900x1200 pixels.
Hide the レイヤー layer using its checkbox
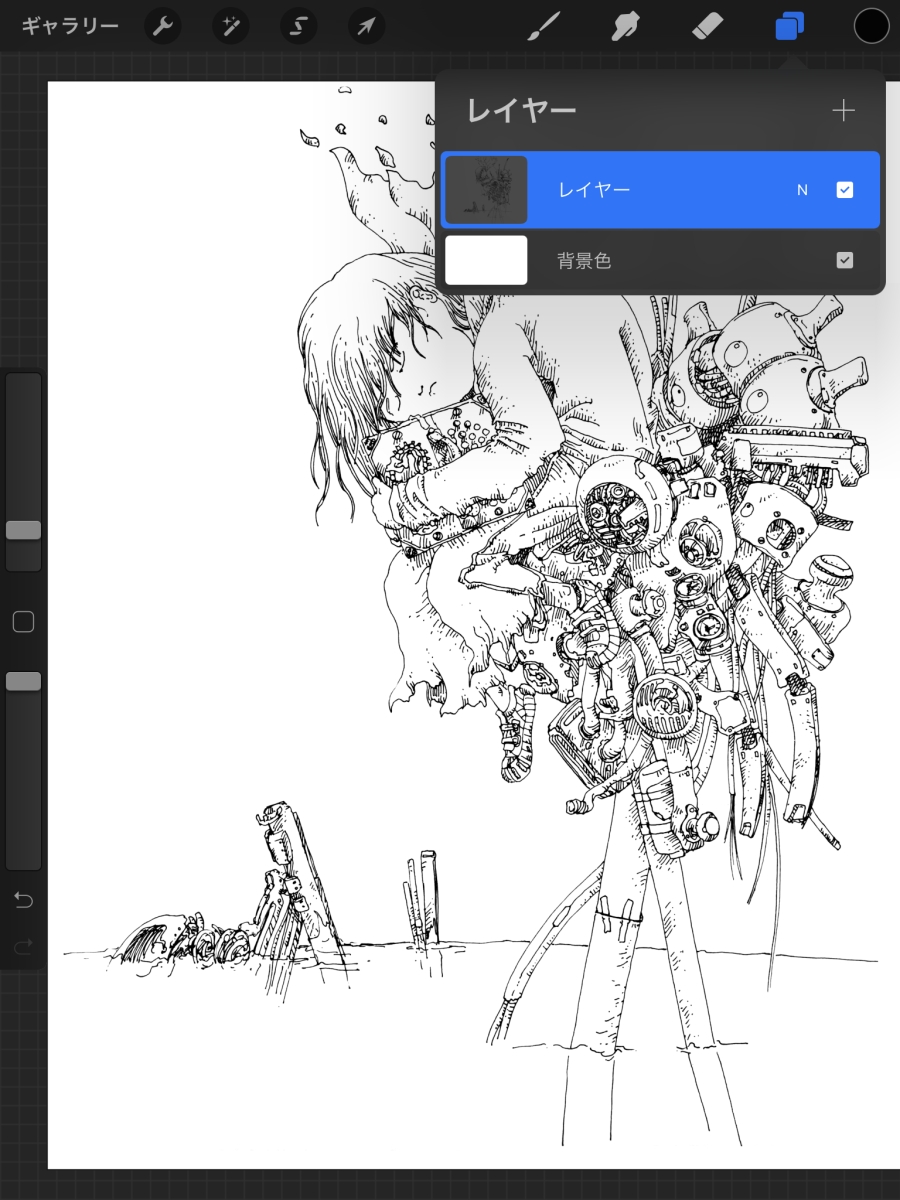[844, 190]
